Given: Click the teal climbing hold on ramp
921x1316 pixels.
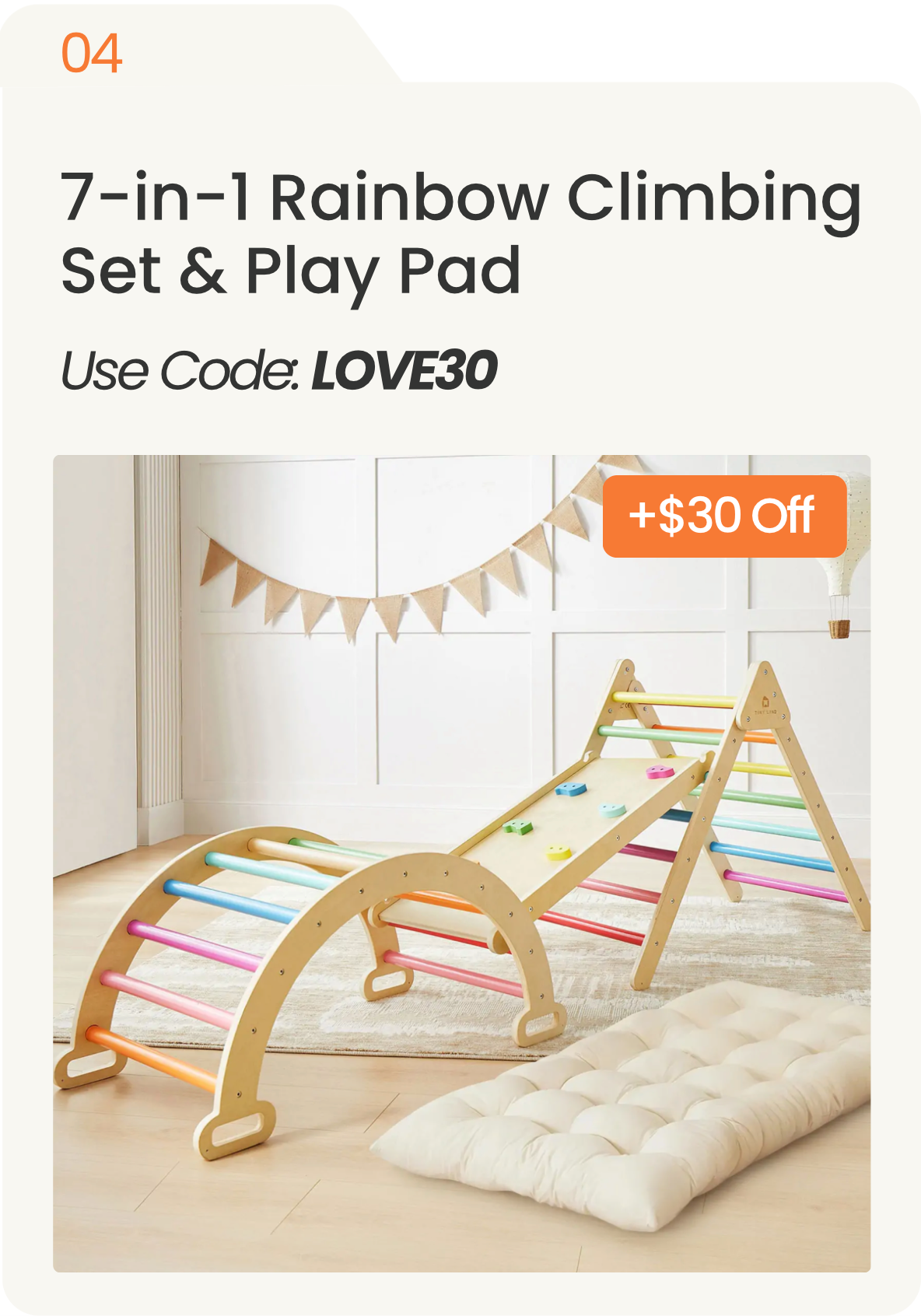Looking at the screenshot, I should click(612, 810).
